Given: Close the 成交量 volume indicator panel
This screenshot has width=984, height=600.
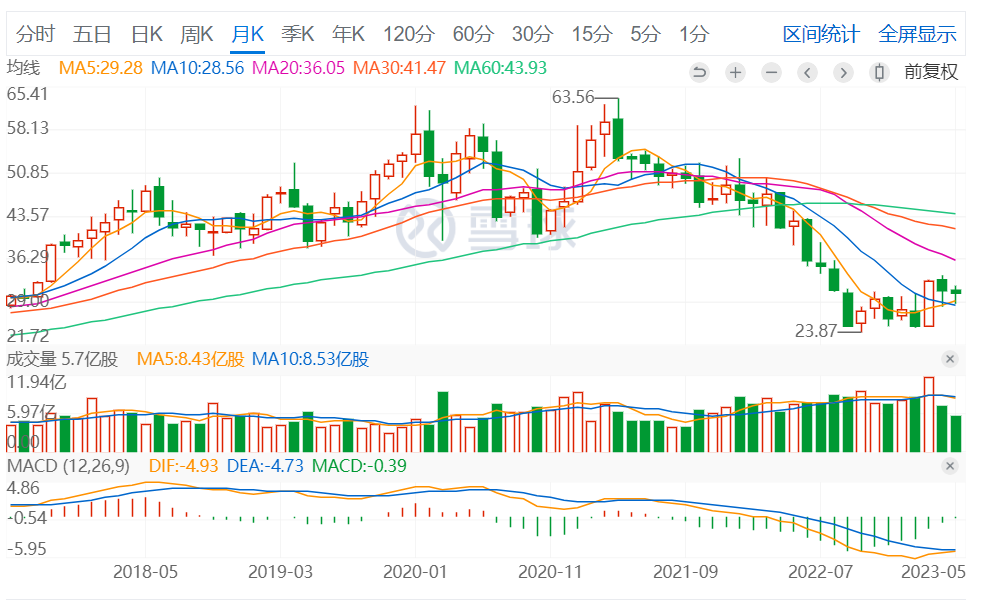Looking at the screenshot, I should pos(950,359).
